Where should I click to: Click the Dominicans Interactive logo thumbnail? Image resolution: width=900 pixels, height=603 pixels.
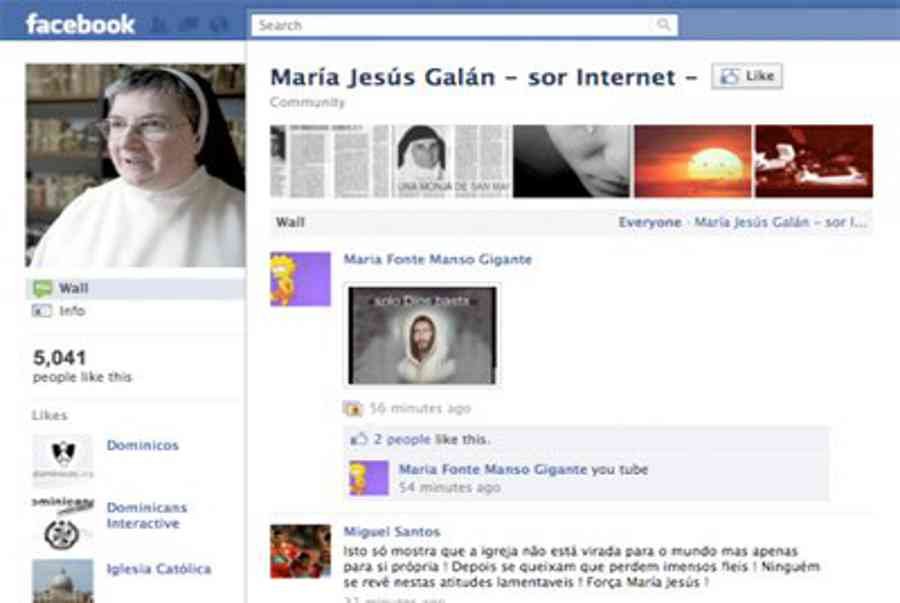click(x=63, y=523)
